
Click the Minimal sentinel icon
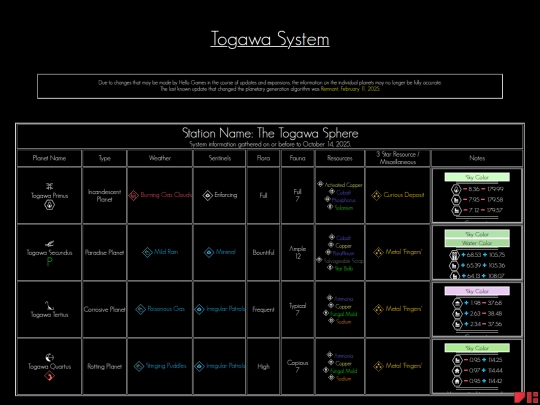tap(209, 252)
